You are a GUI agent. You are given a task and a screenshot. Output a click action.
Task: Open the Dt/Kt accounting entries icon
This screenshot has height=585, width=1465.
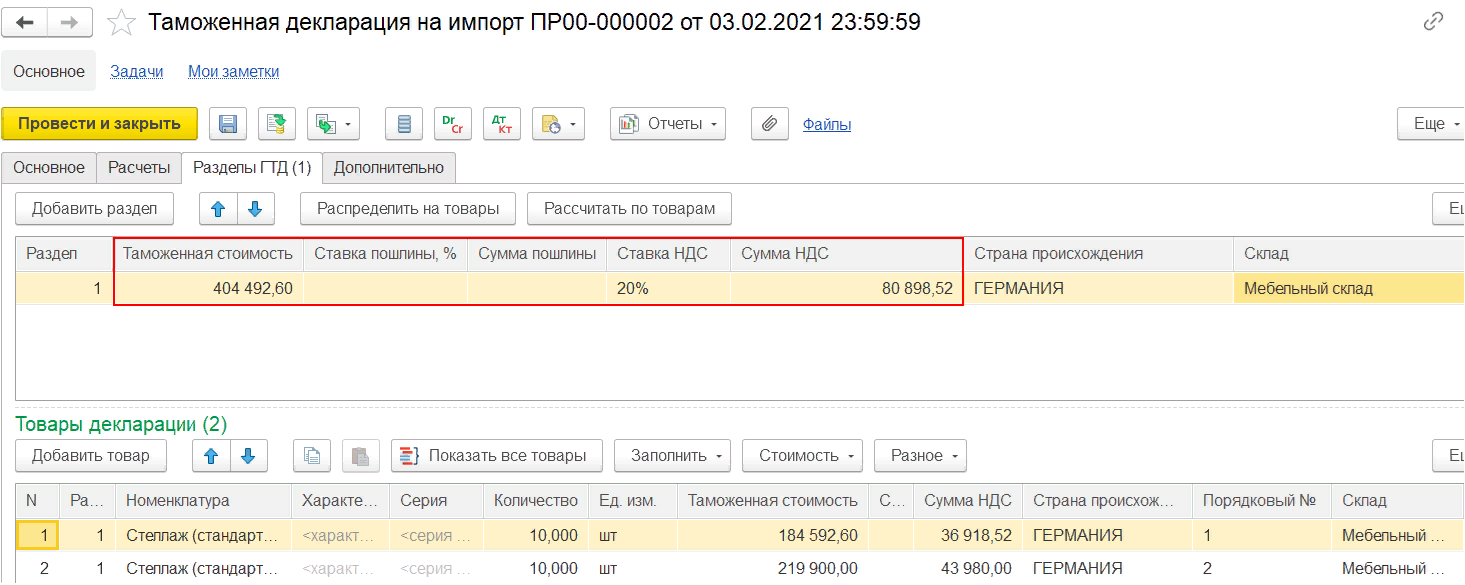coord(501,124)
